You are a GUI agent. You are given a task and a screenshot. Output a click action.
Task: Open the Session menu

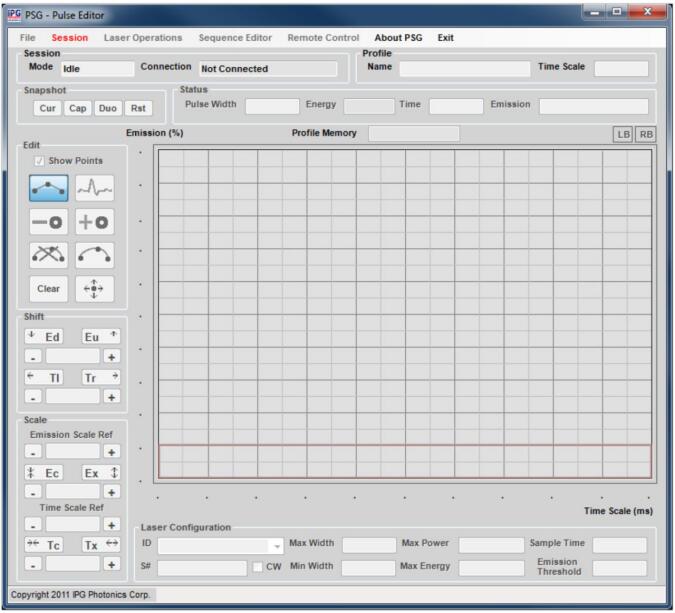click(70, 38)
